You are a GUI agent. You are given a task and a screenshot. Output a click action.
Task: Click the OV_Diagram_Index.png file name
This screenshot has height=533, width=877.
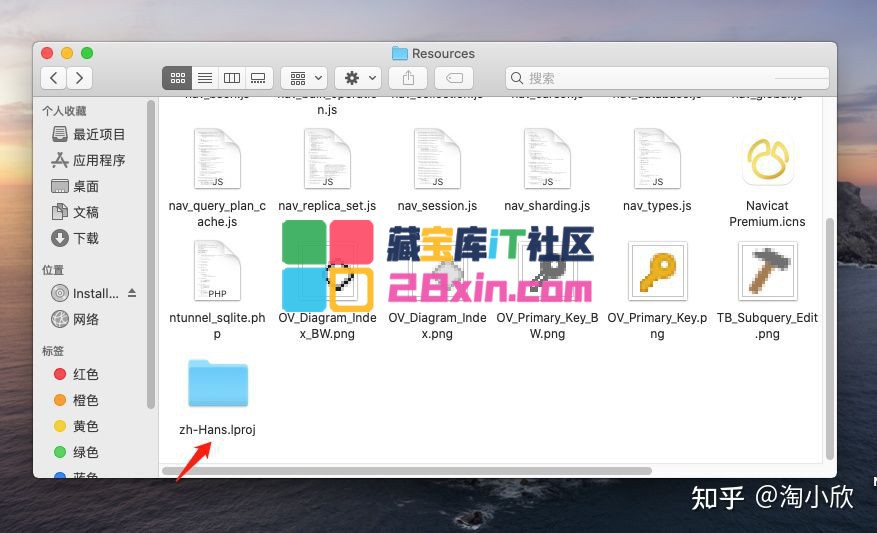[437, 326]
